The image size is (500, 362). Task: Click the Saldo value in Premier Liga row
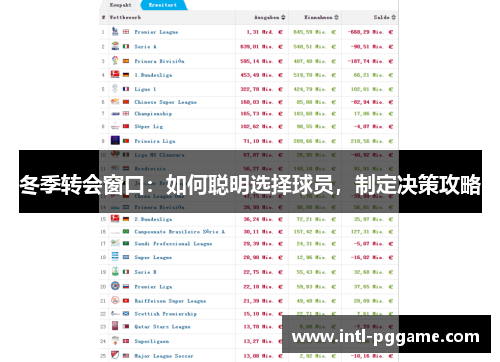(373, 287)
